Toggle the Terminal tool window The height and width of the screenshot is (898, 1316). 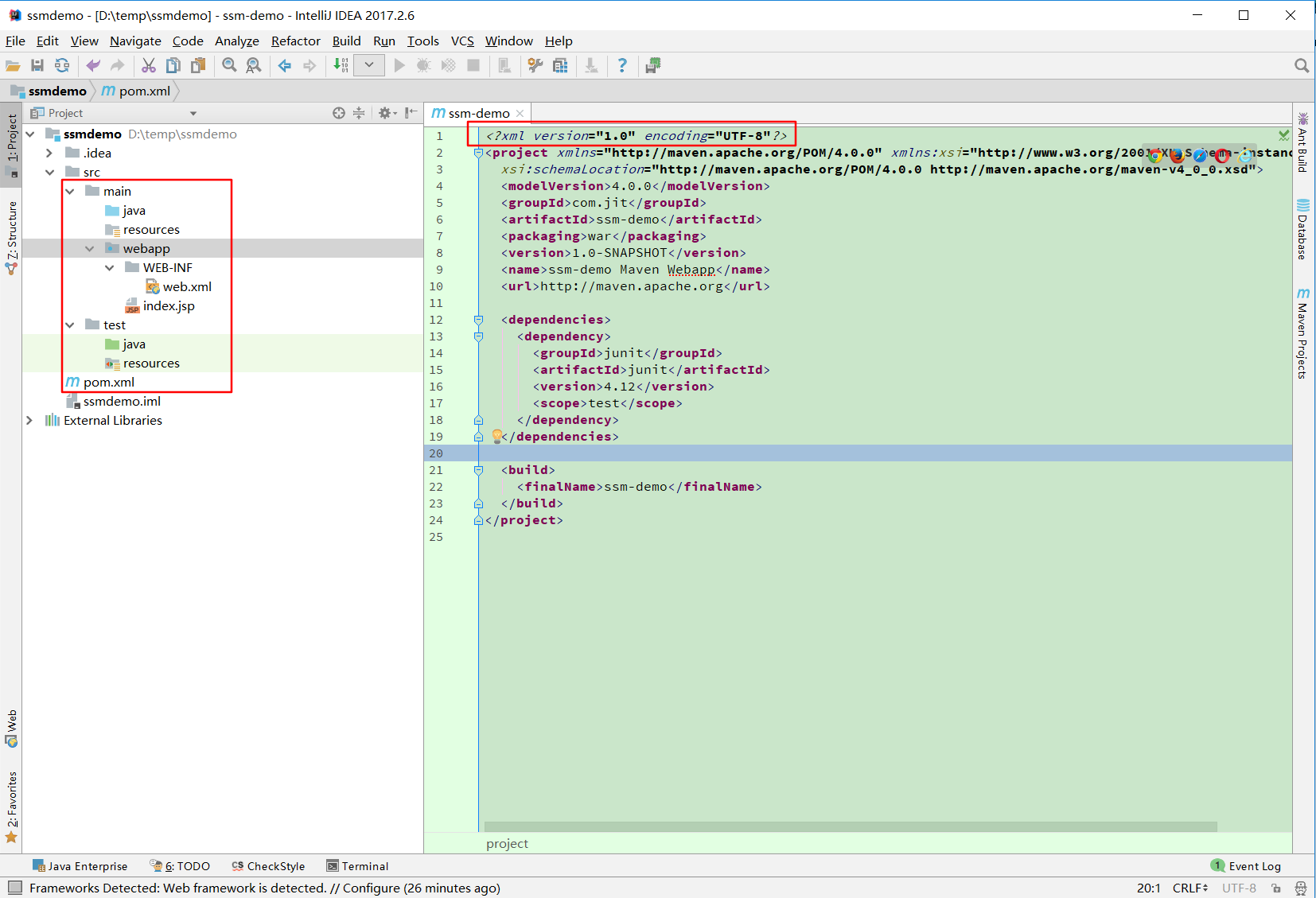[357, 866]
